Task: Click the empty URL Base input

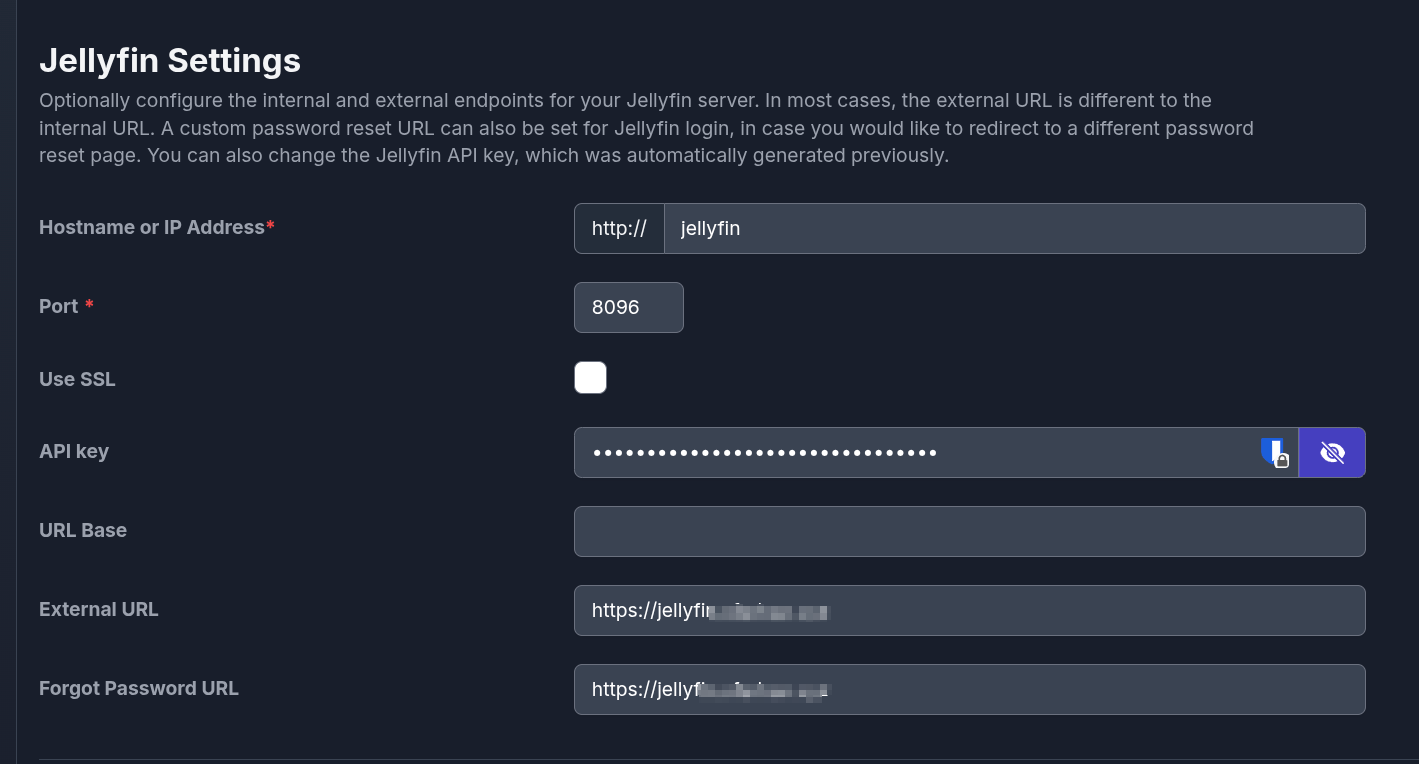Action: pos(969,531)
